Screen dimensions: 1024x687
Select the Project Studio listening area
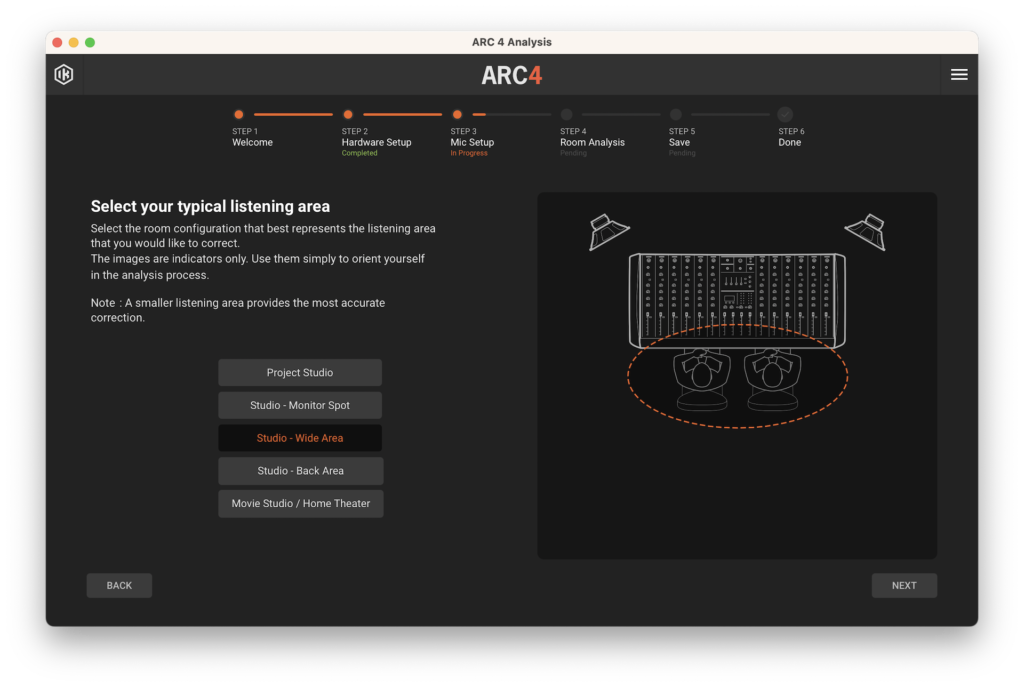click(x=300, y=373)
